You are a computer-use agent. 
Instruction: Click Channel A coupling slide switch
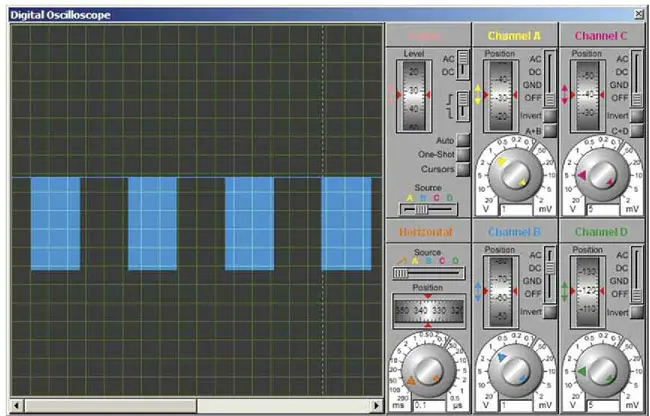coord(549,79)
